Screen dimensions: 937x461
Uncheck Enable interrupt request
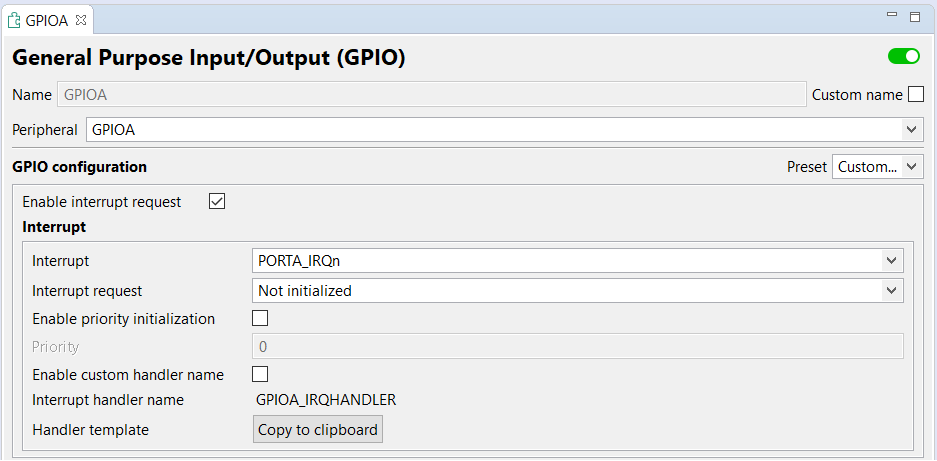point(217,201)
